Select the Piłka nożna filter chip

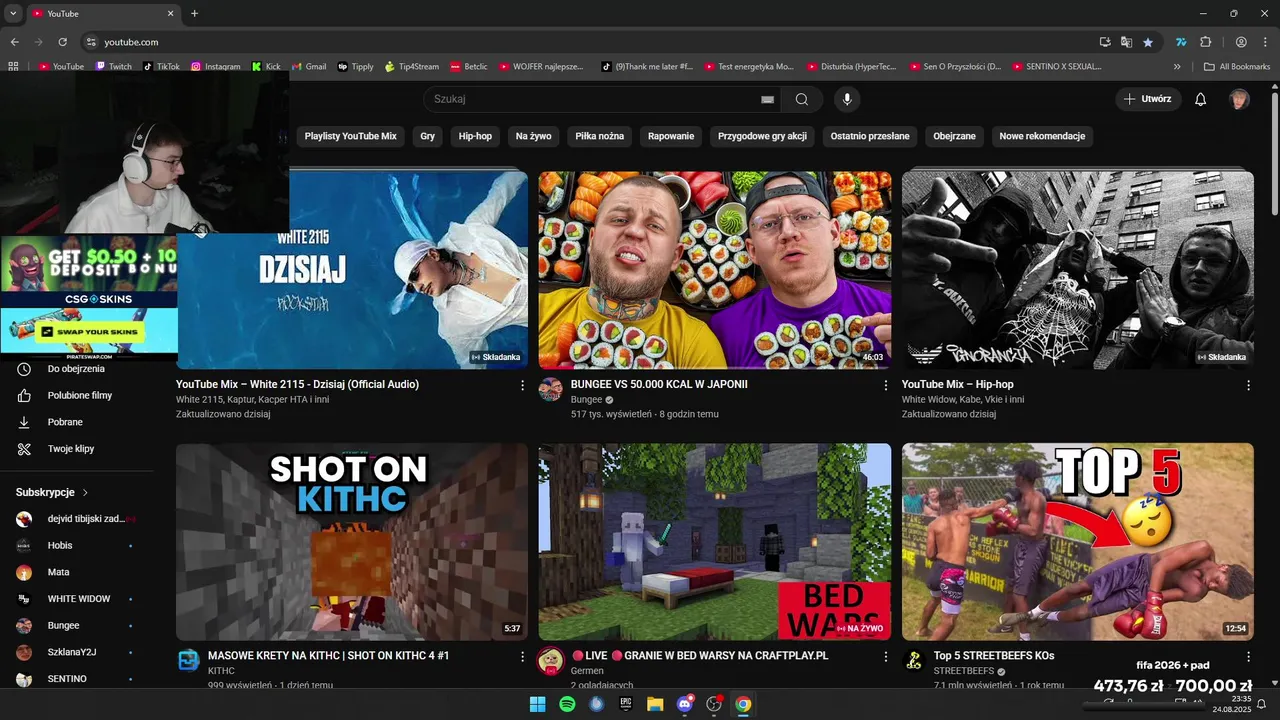[600, 136]
